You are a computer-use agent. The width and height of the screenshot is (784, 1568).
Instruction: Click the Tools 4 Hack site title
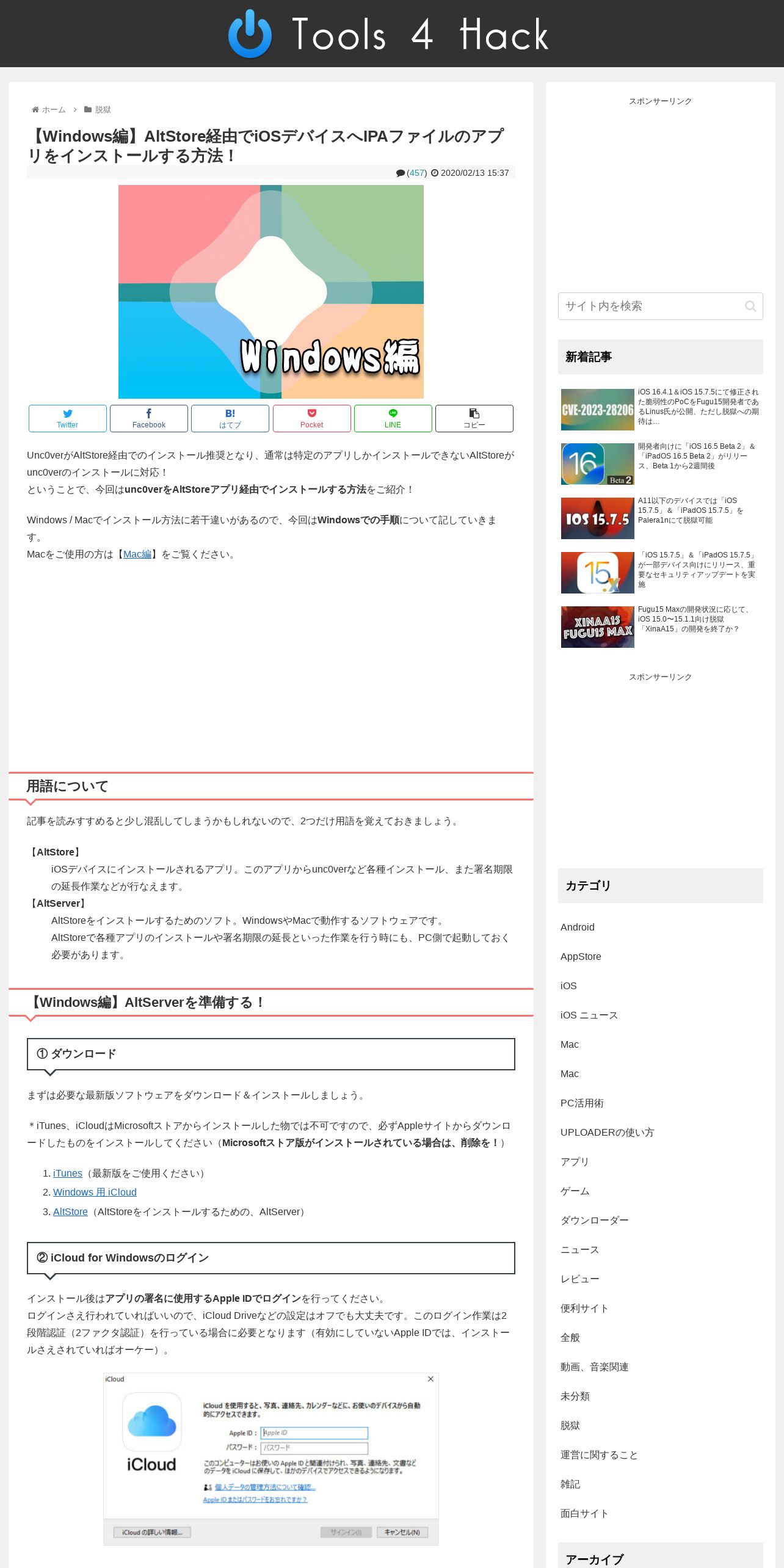420,34
